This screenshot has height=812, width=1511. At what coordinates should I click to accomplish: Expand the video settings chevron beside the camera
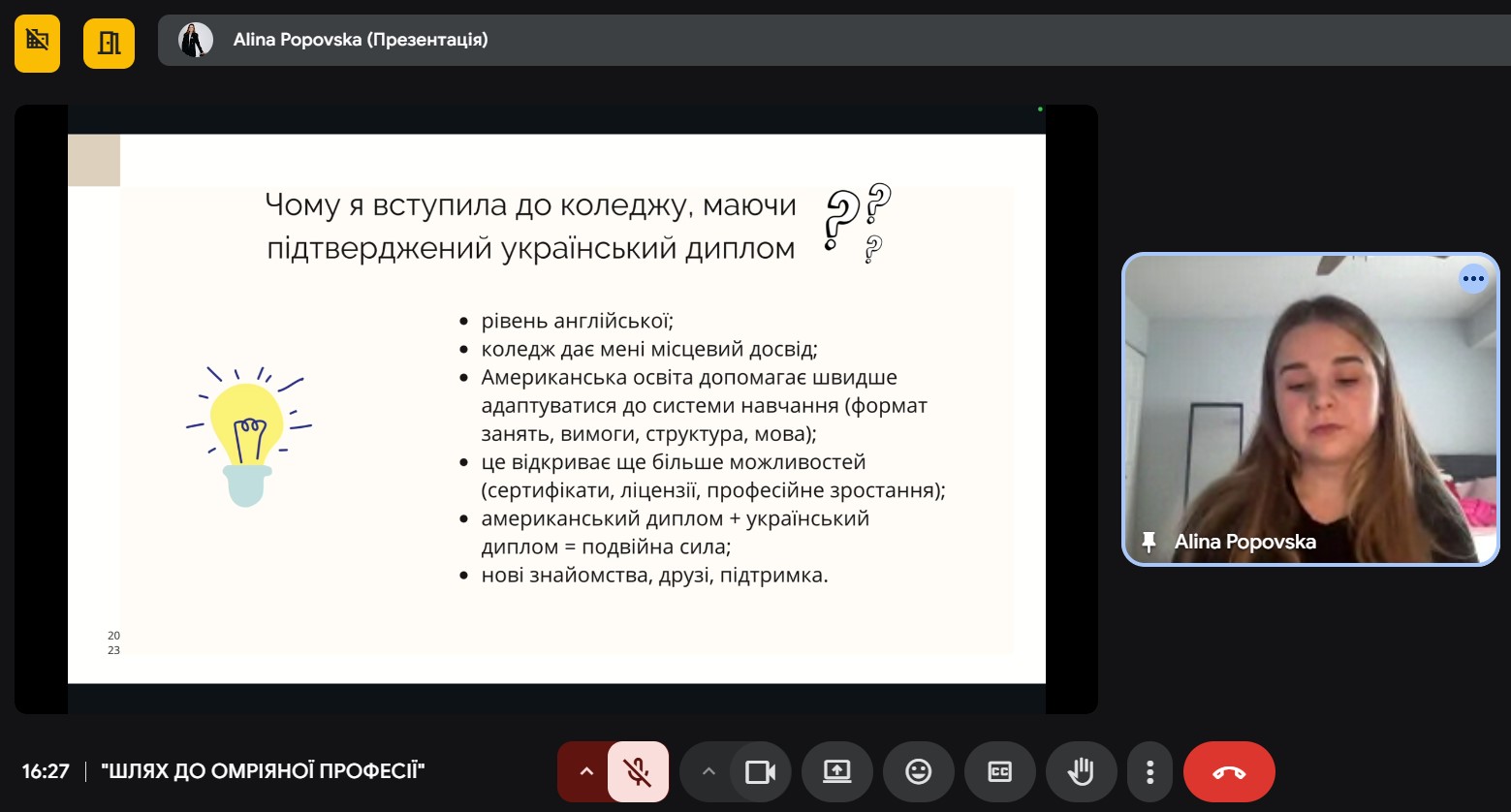(708, 771)
